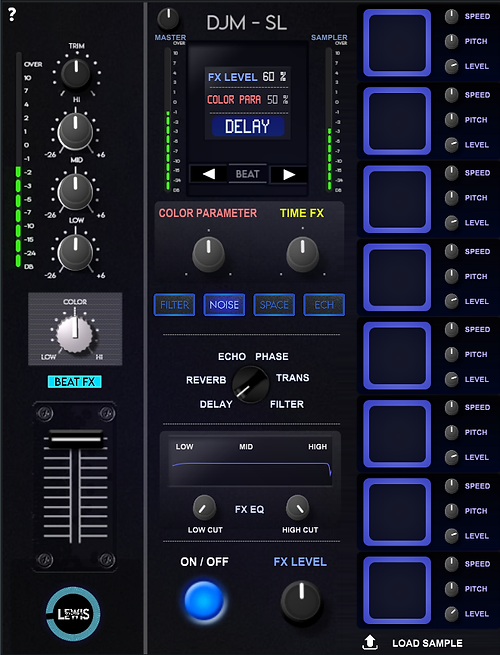Click second pad's PITCH knob
Viewport: 500px width, 655px height.
coord(451,120)
